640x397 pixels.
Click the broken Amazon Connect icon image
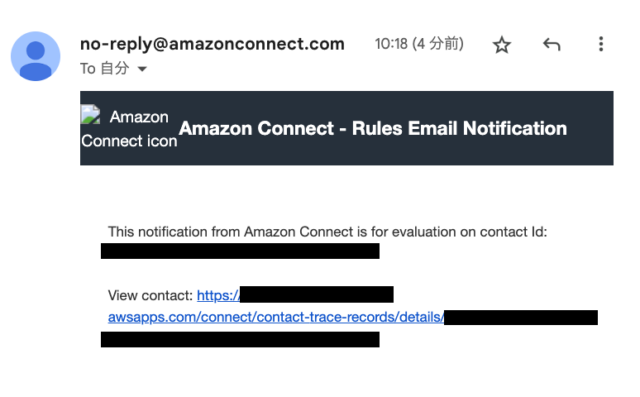tap(90, 115)
